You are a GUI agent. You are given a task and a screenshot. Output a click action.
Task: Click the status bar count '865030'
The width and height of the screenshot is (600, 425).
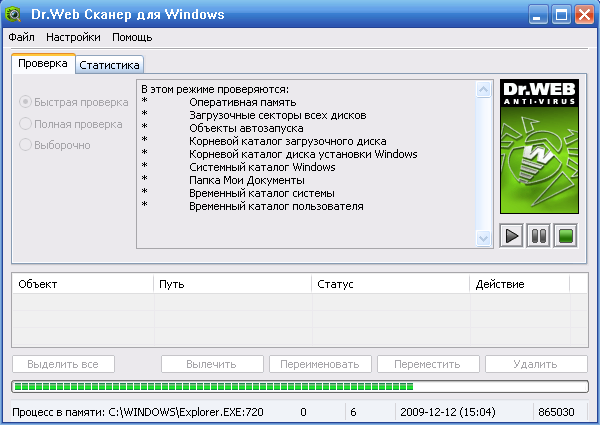[x=556, y=412]
